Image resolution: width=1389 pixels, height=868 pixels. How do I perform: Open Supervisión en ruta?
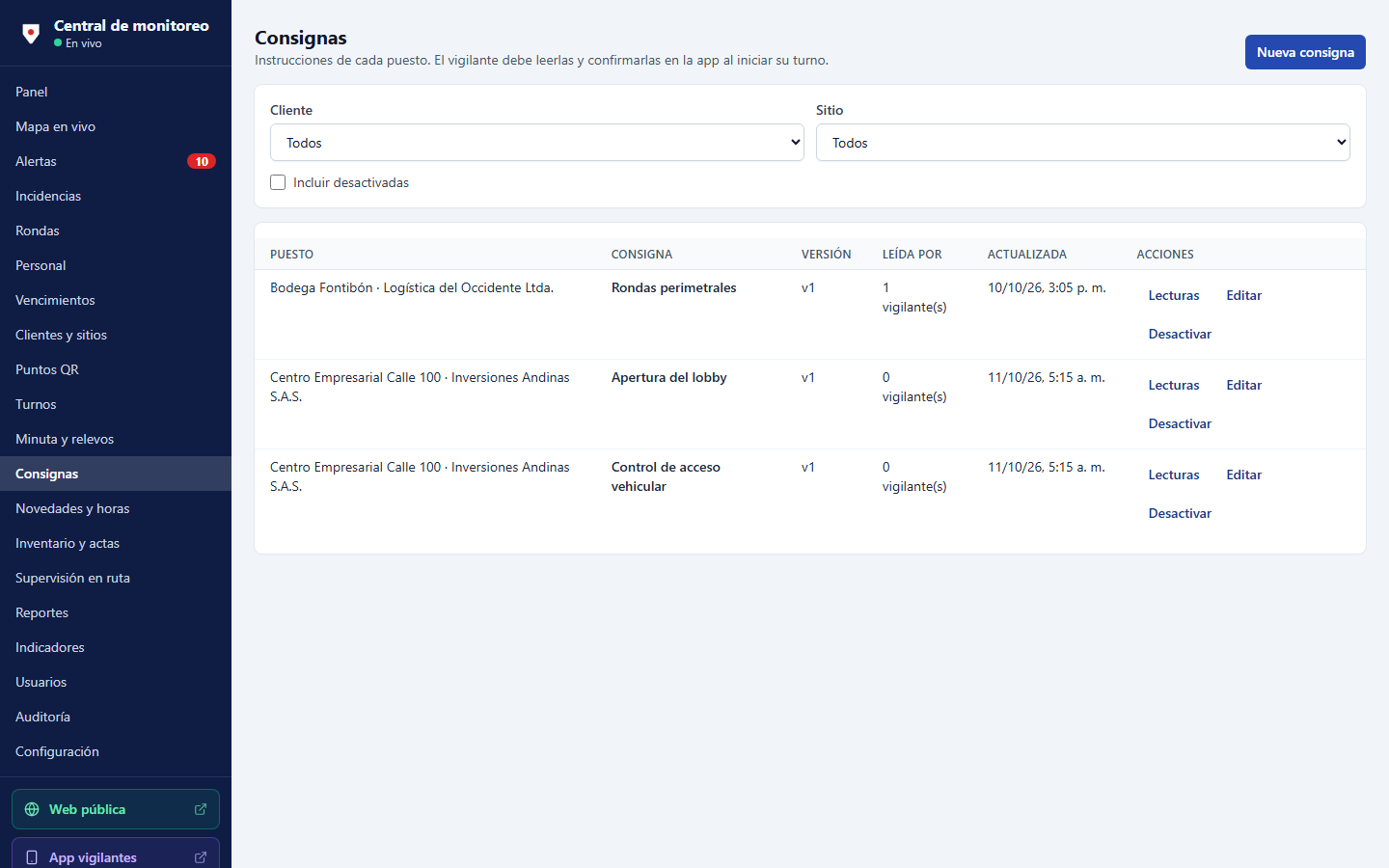tap(116, 578)
